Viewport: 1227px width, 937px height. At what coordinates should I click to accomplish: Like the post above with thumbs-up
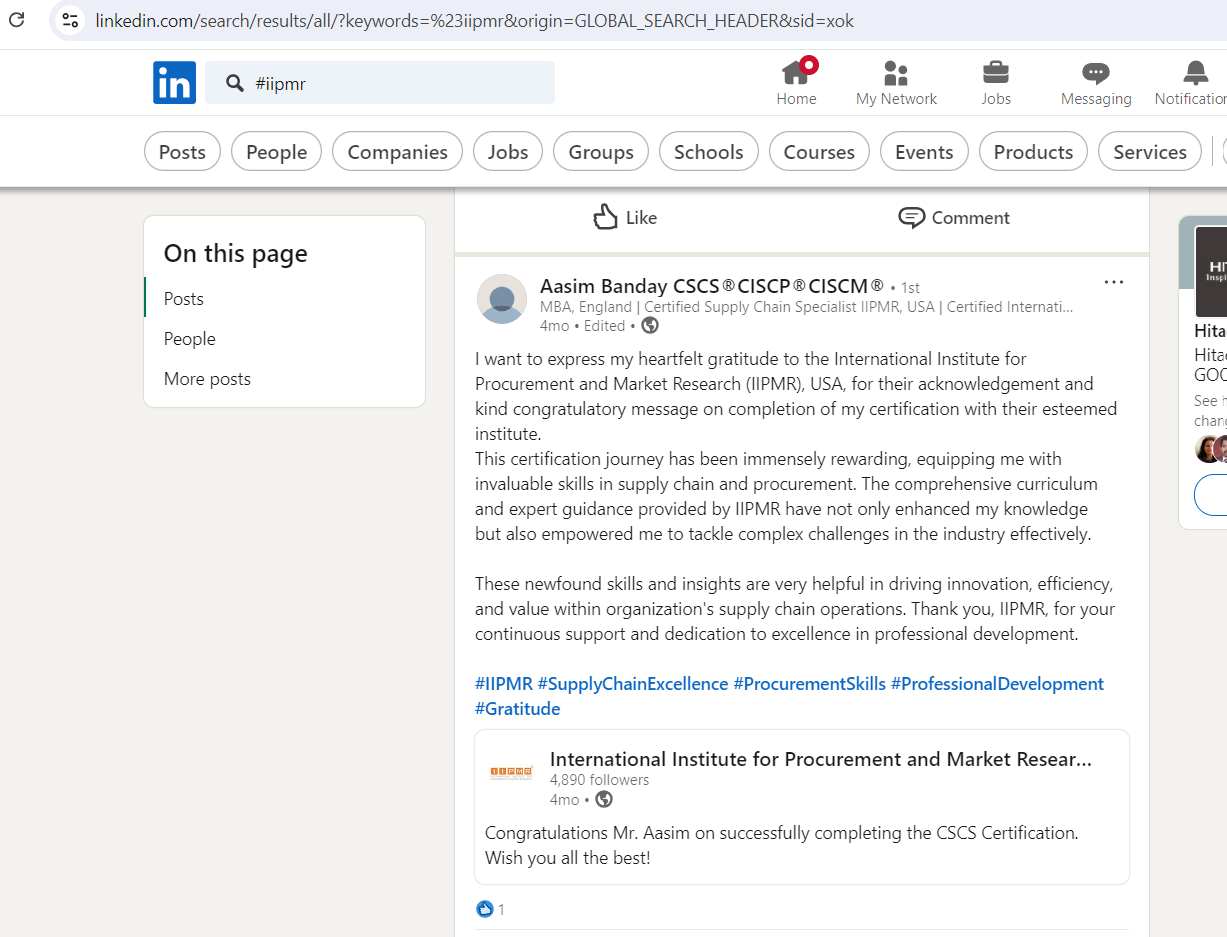[625, 217]
